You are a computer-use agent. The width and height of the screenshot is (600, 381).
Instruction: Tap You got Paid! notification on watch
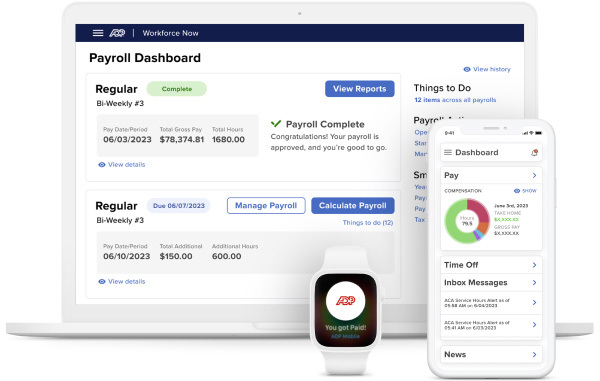(x=346, y=327)
